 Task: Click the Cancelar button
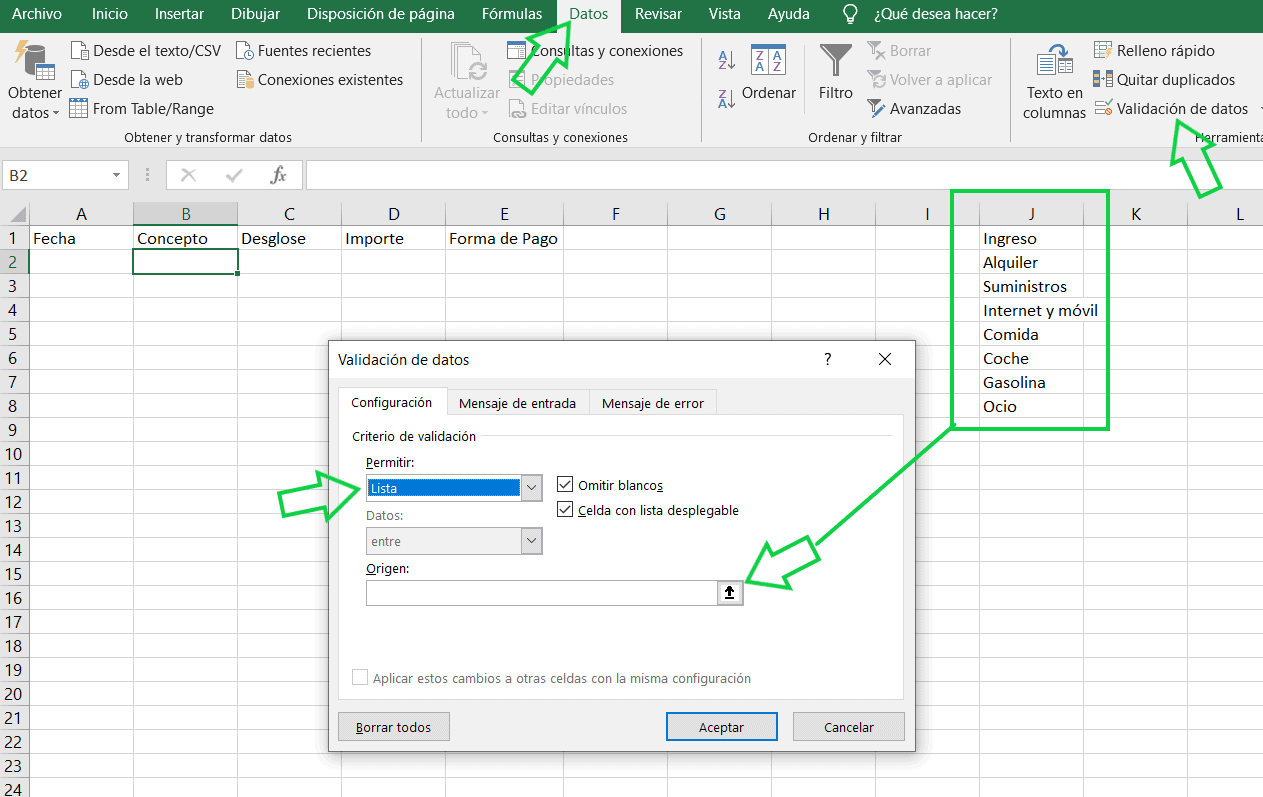point(849,727)
